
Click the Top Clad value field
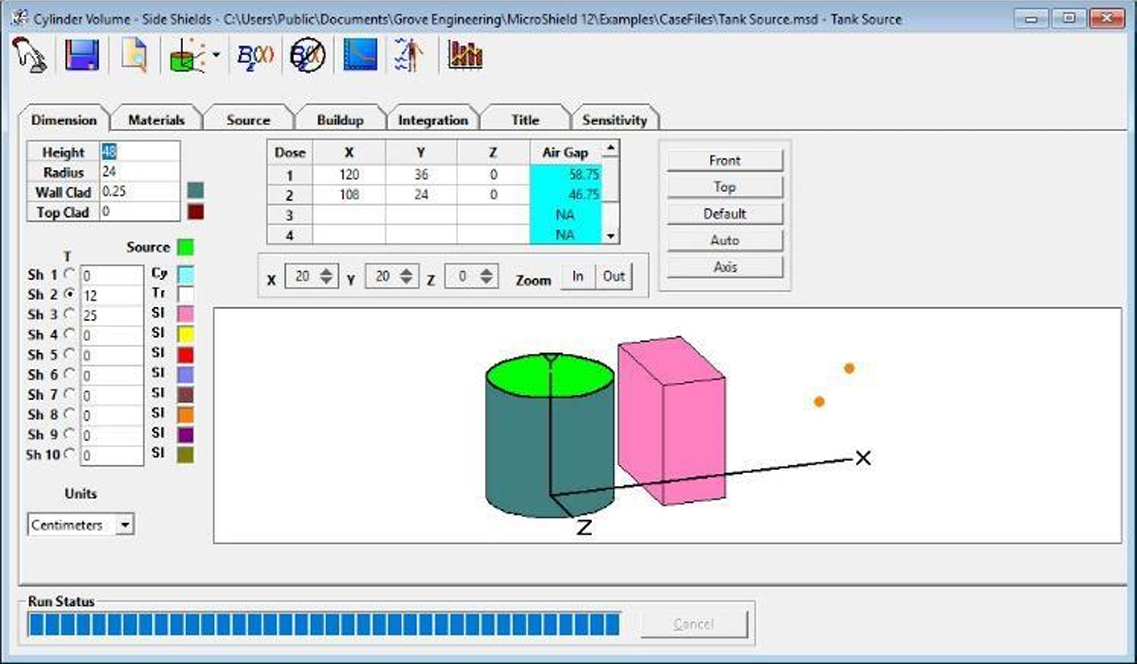[139, 212]
